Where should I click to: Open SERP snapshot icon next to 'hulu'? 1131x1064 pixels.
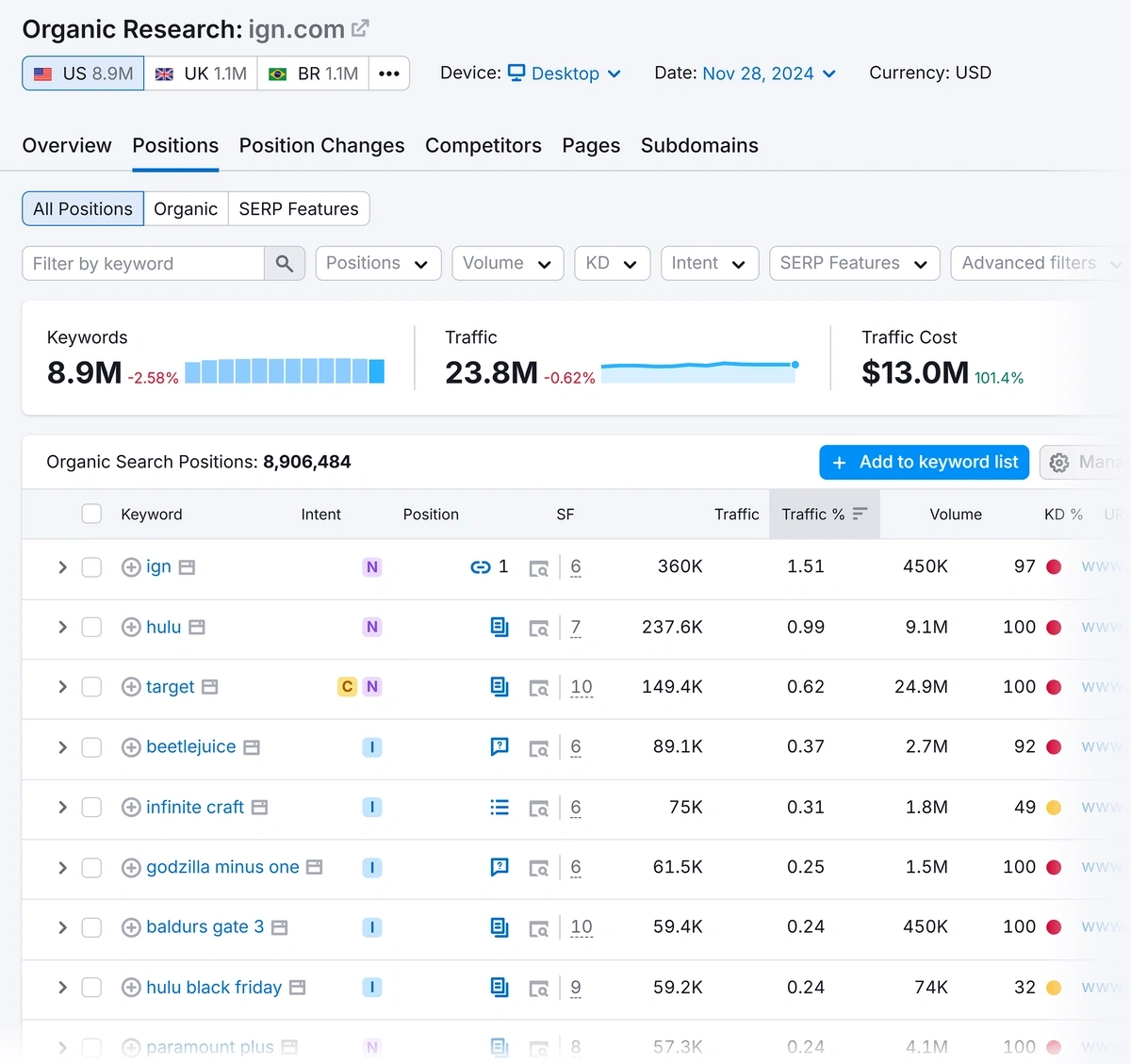pos(196,628)
